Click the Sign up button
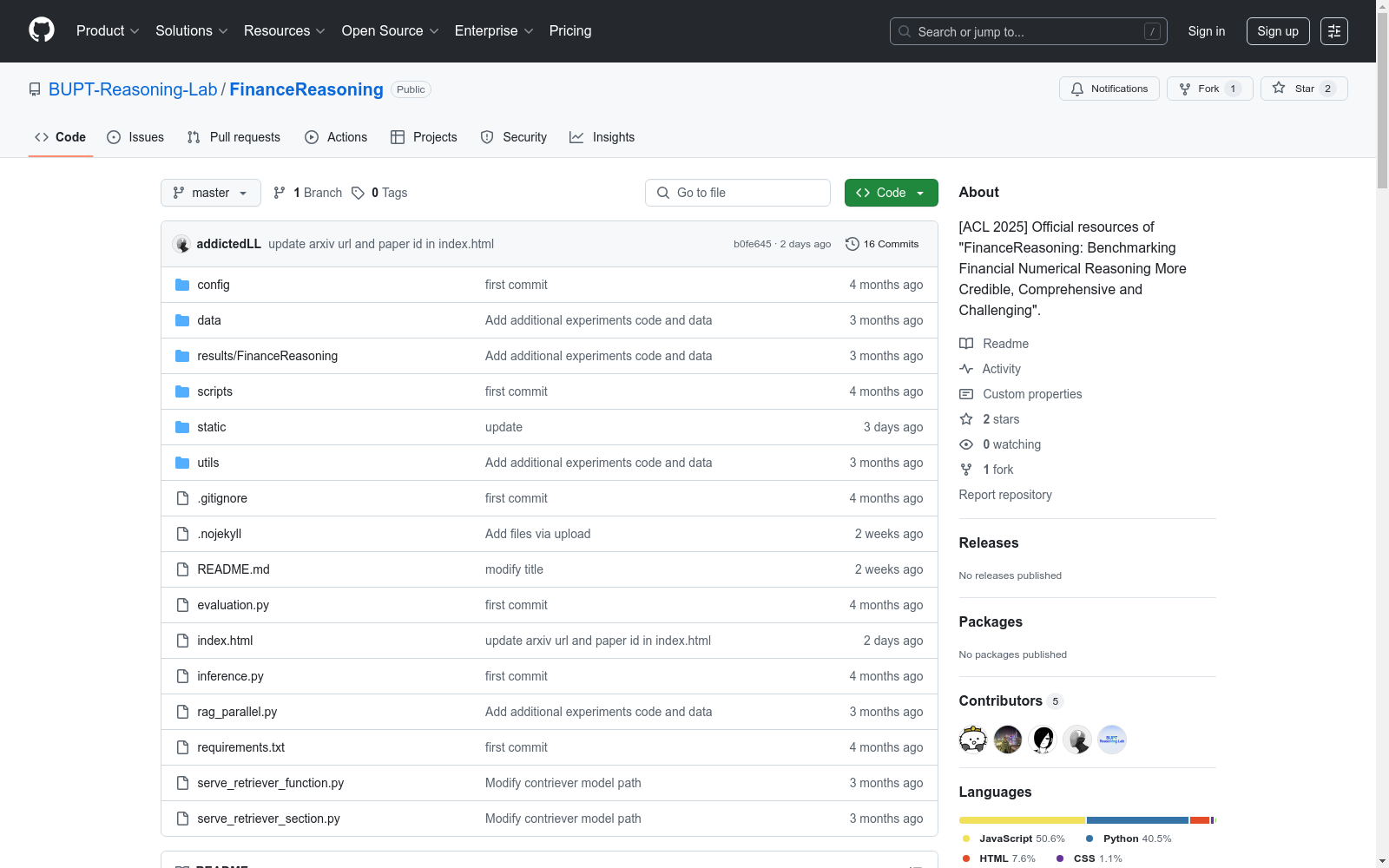The height and width of the screenshot is (868, 1389). 1278,31
